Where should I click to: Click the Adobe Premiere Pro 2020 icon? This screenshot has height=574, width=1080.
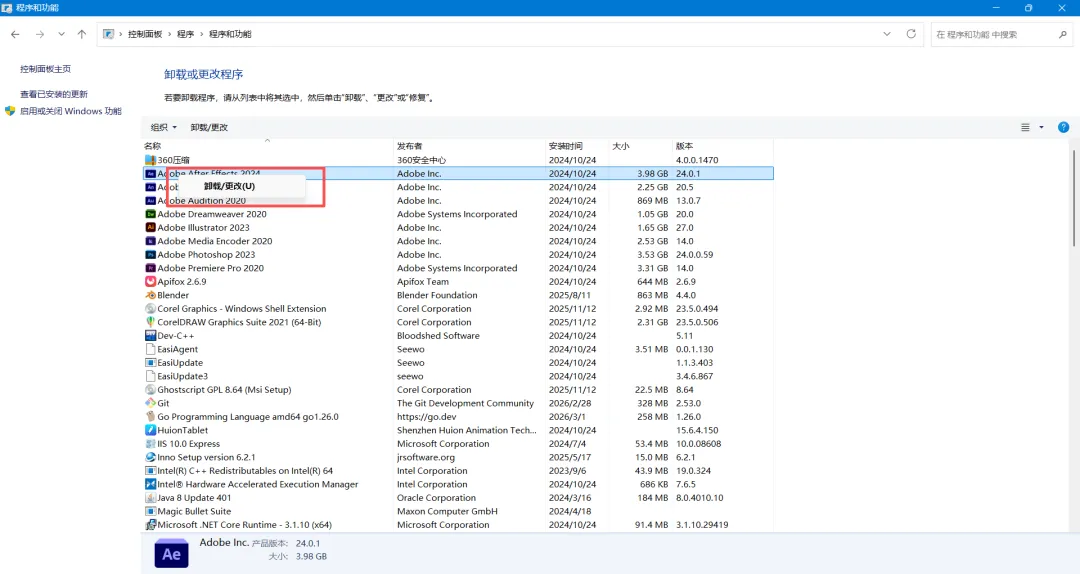[x=150, y=268]
